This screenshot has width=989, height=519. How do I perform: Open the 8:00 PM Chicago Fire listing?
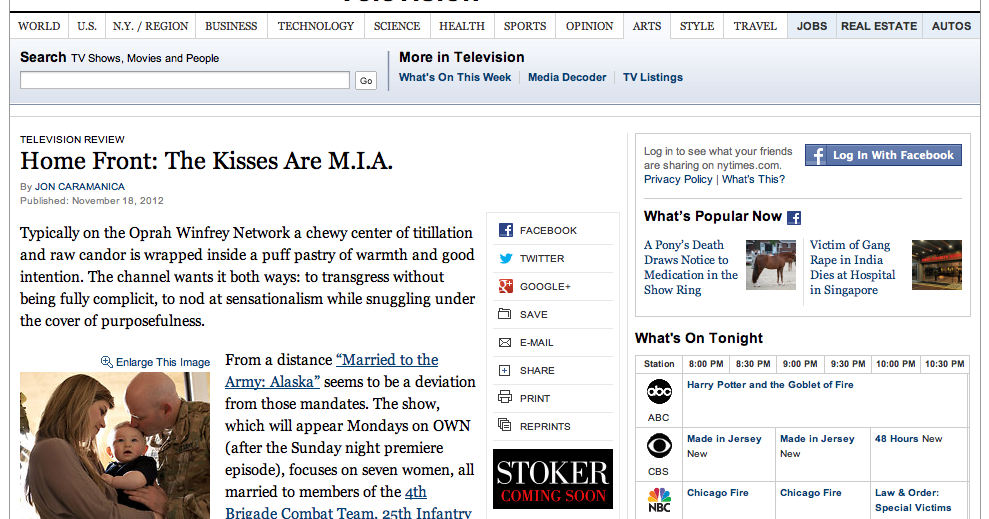[718, 493]
